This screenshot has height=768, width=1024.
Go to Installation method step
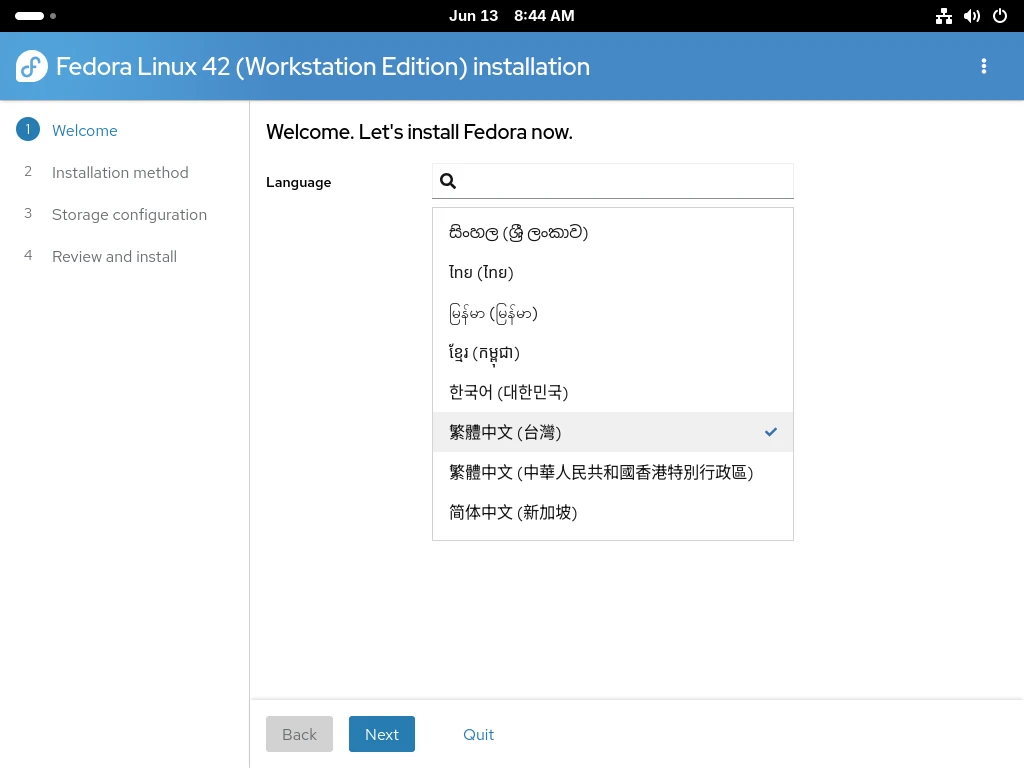tap(120, 172)
